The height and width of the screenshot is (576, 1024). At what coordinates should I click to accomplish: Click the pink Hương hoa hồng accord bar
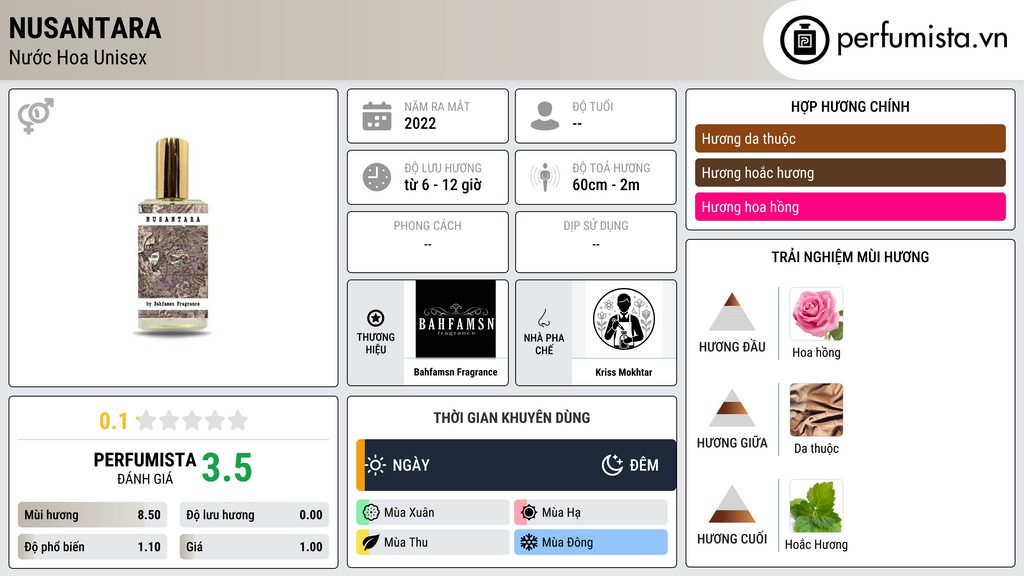(x=850, y=207)
